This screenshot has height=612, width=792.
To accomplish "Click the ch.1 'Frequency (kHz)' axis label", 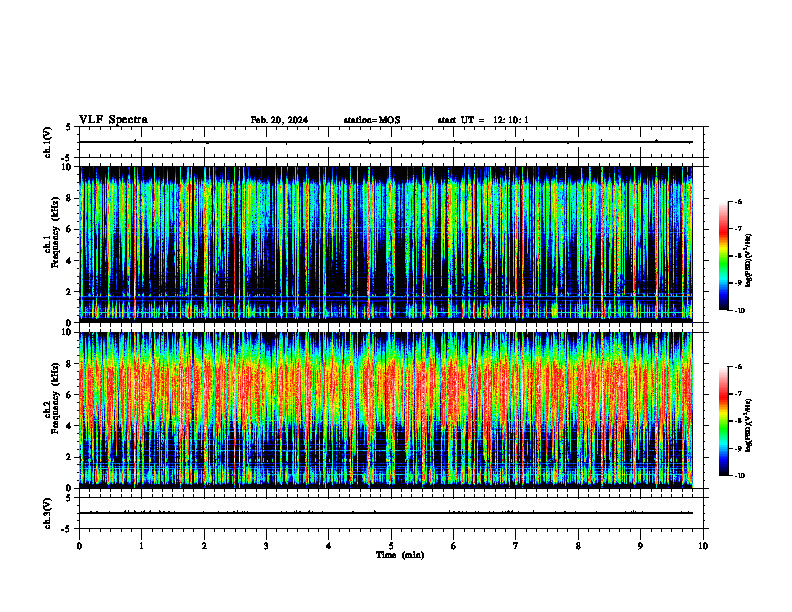I will [55, 232].
